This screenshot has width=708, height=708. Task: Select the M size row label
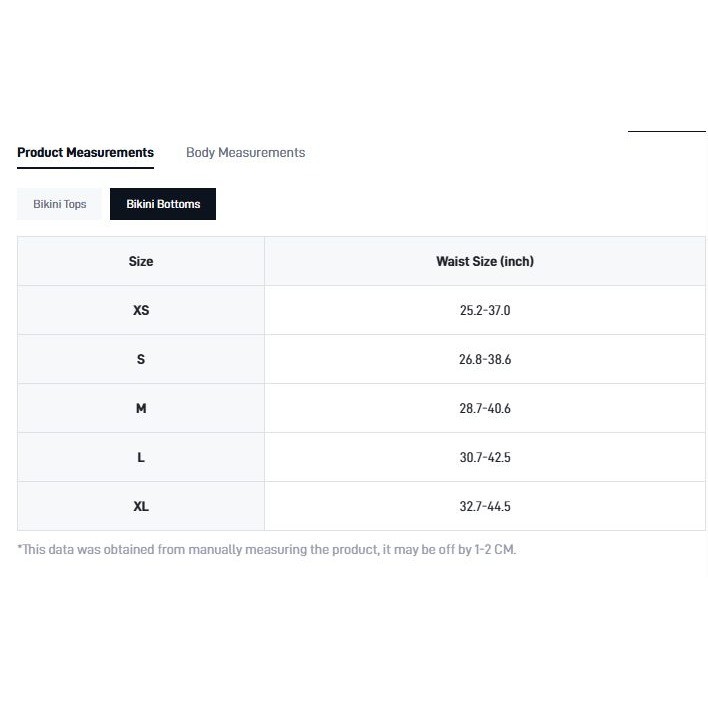coord(141,408)
